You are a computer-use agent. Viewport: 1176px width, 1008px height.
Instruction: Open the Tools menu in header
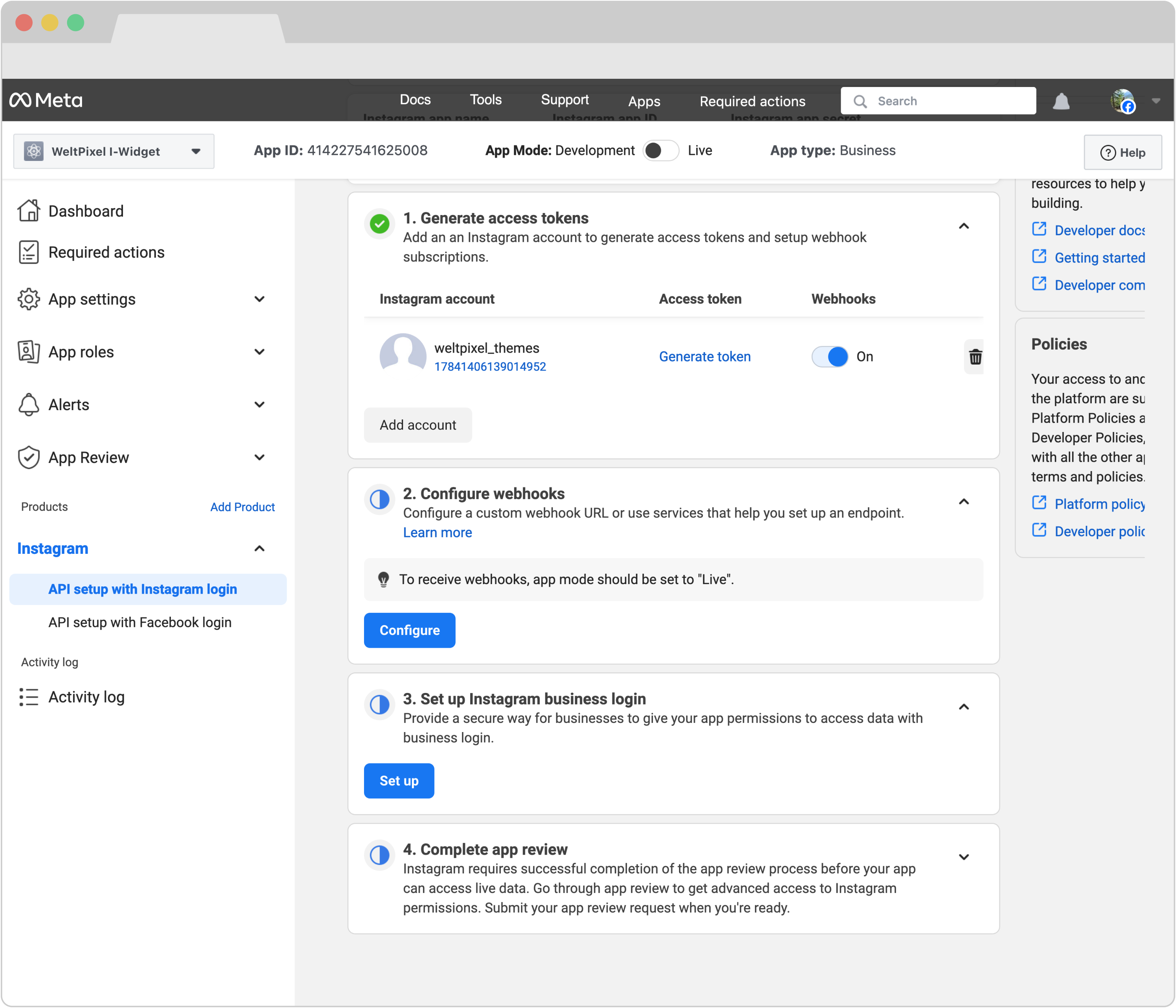click(485, 100)
